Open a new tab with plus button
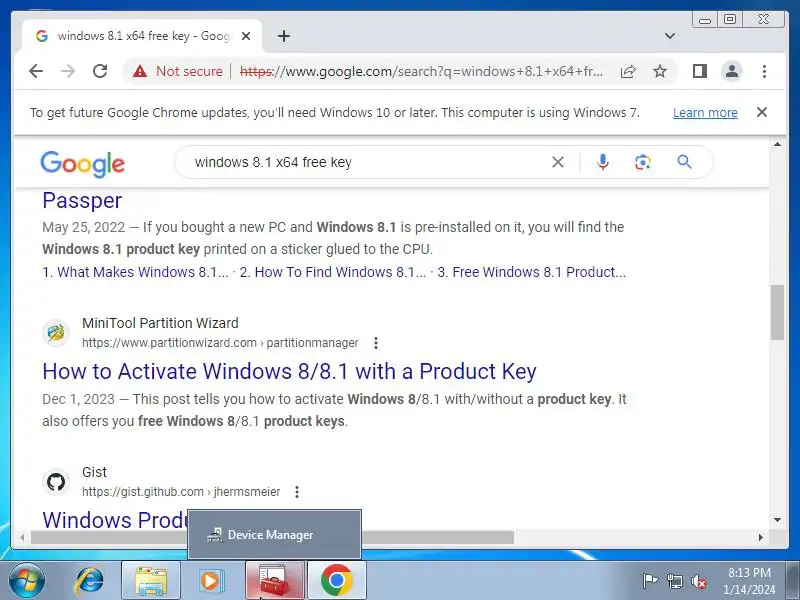The image size is (800, 600). tap(284, 36)
